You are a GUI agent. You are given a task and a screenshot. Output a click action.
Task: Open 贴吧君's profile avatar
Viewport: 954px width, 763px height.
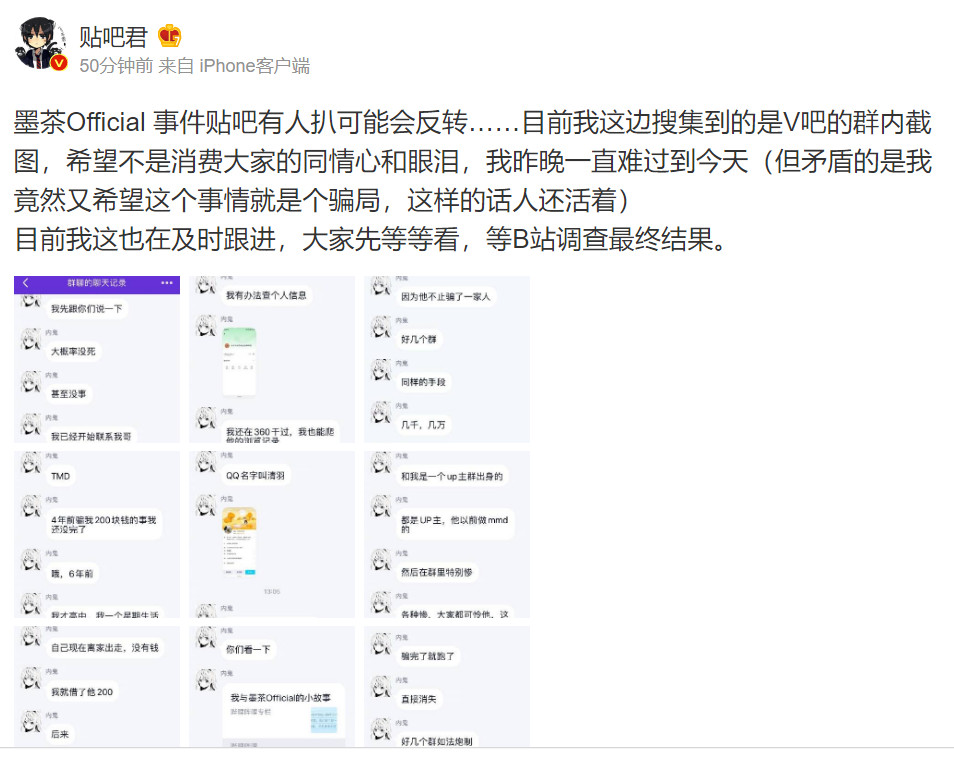coord(40,43)
